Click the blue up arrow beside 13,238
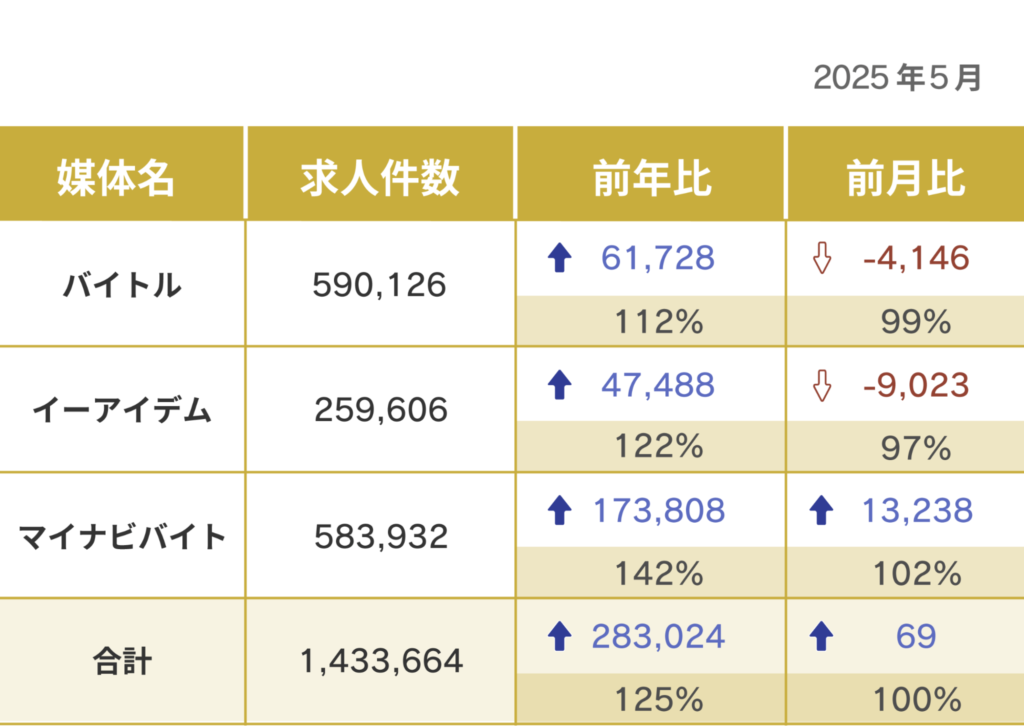This screenshot has width=1024, height=726. [x=822, y=511]
